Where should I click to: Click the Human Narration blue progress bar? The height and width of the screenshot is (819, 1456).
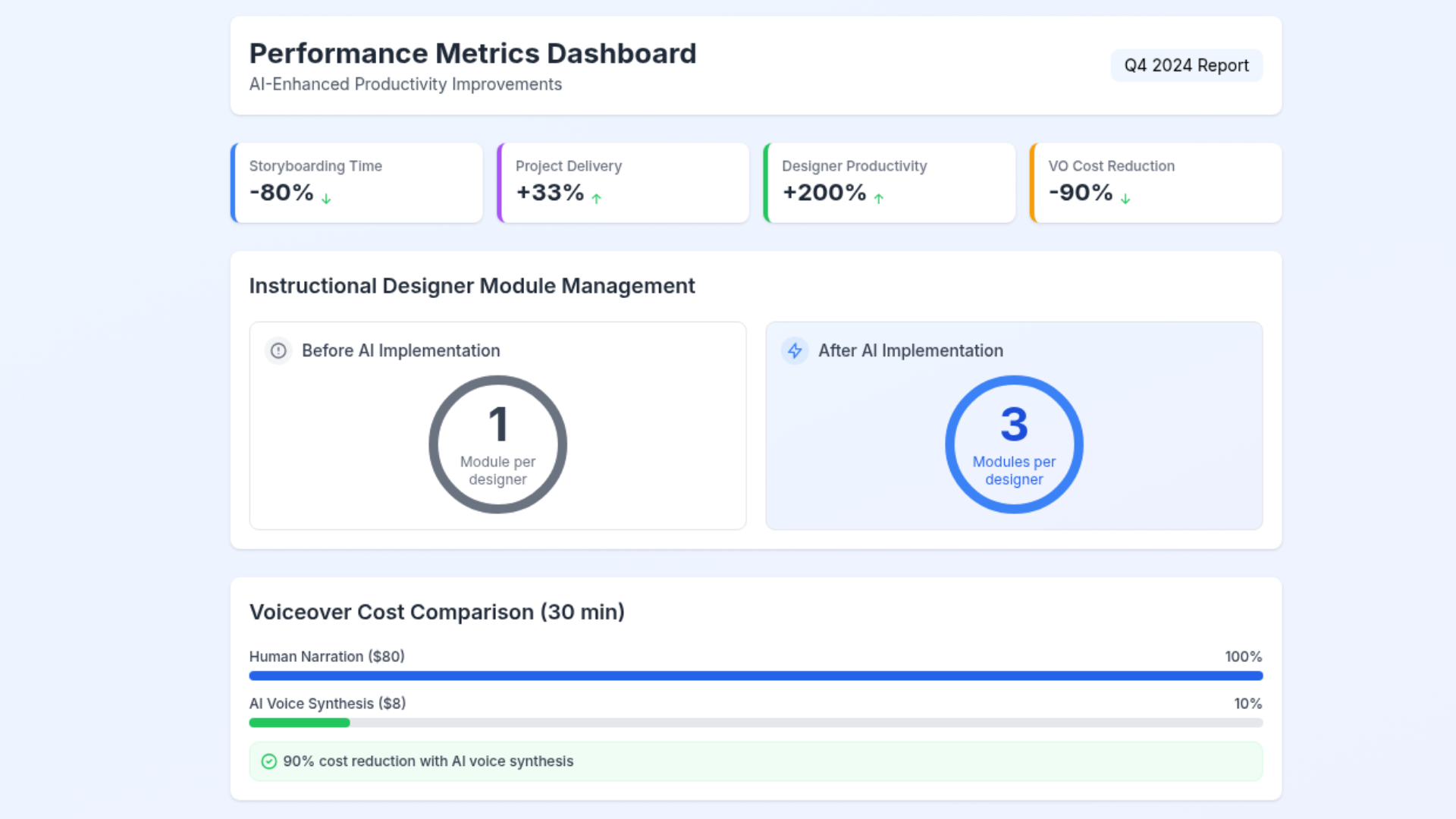tap(755, 676)
